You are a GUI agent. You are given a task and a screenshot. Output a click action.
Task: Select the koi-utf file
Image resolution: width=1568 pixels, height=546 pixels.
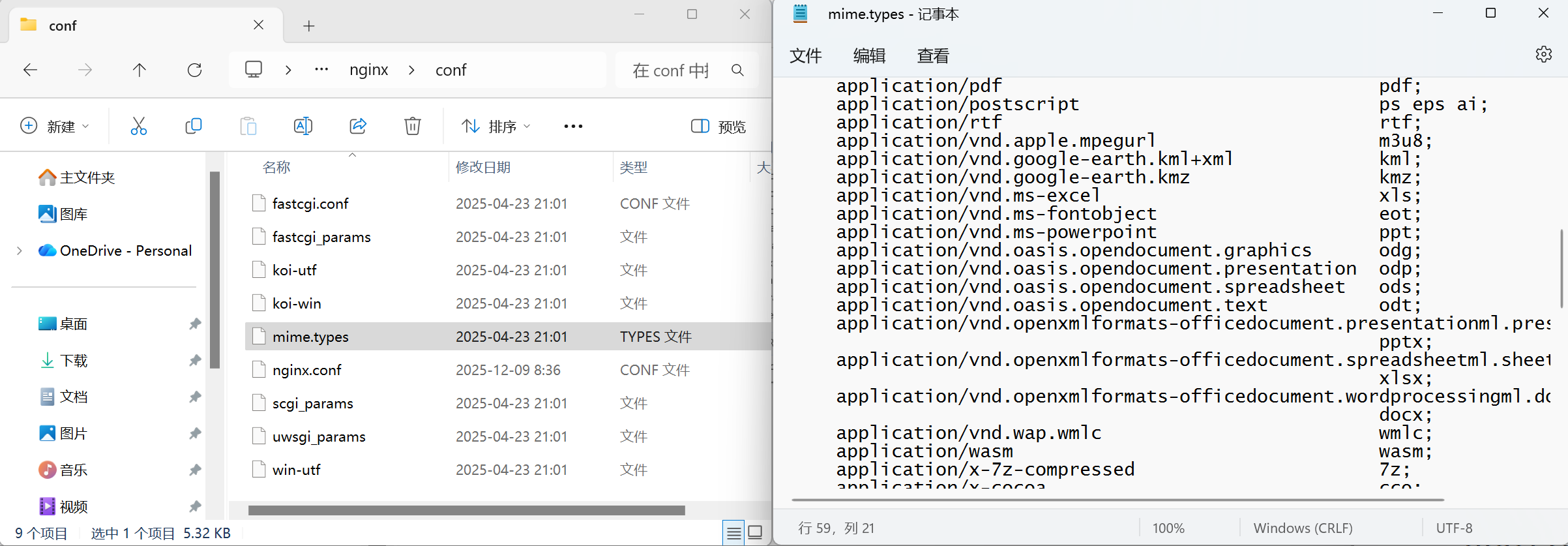click(x=294, y=270)
